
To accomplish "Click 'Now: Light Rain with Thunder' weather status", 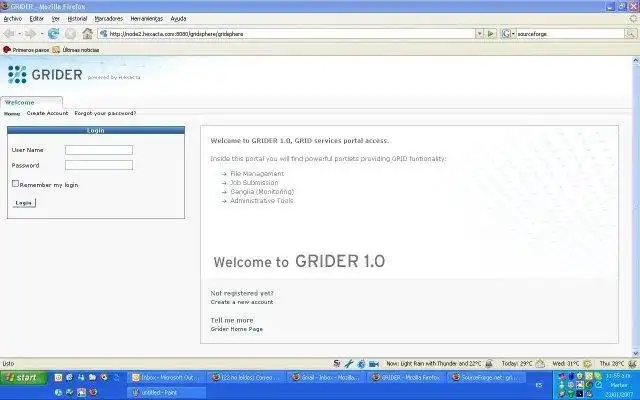I will coord(439,363).
